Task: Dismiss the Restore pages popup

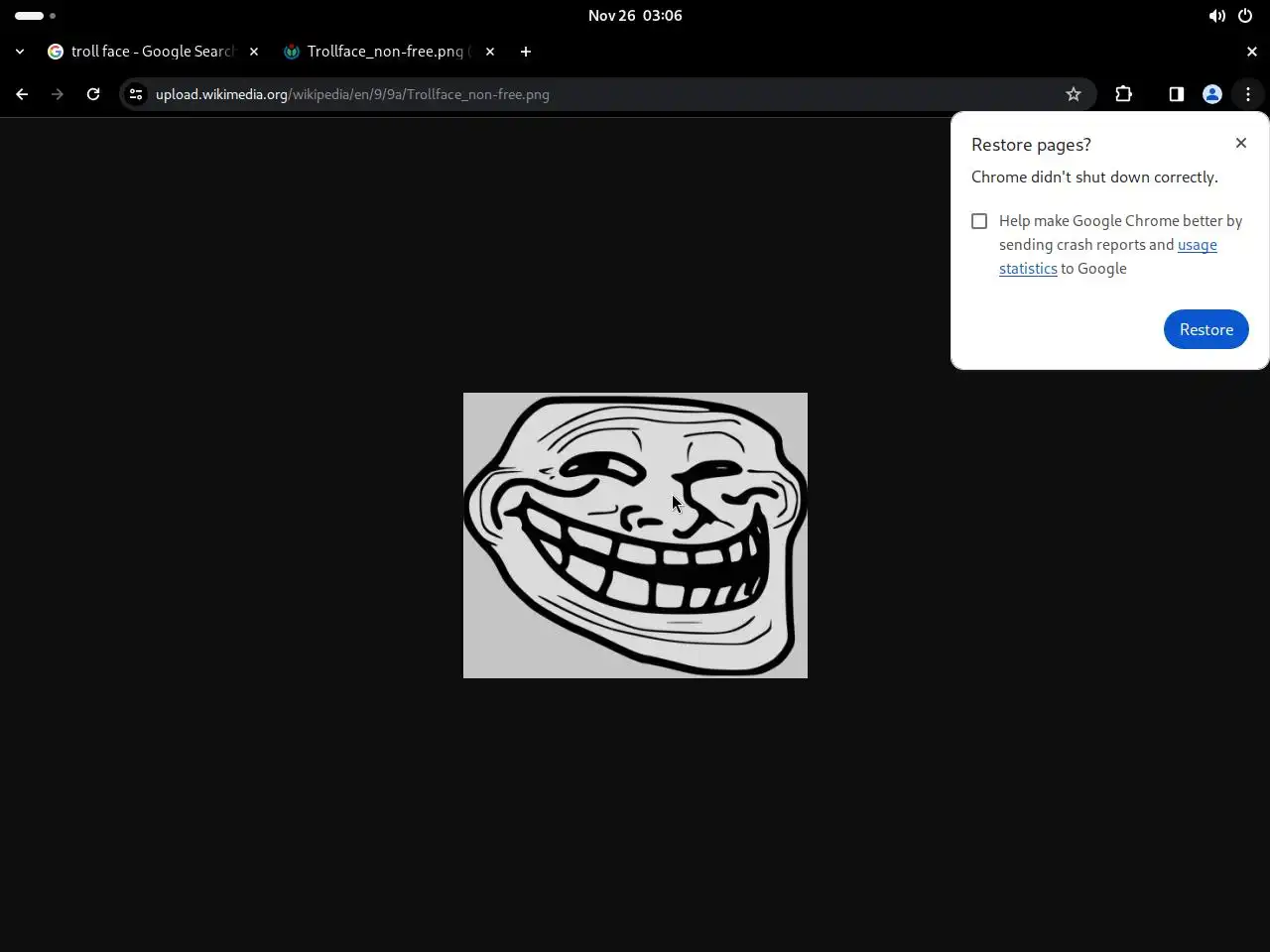Action: coord(1241,143)
